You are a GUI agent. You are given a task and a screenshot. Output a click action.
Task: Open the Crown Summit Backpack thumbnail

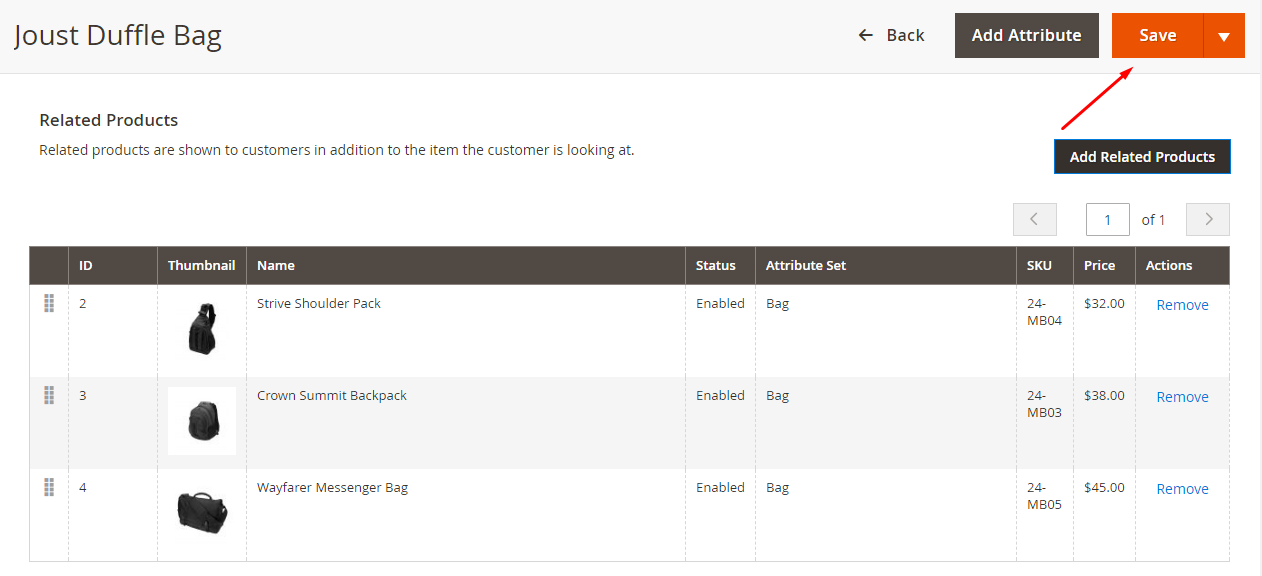(x=202, y=421)
